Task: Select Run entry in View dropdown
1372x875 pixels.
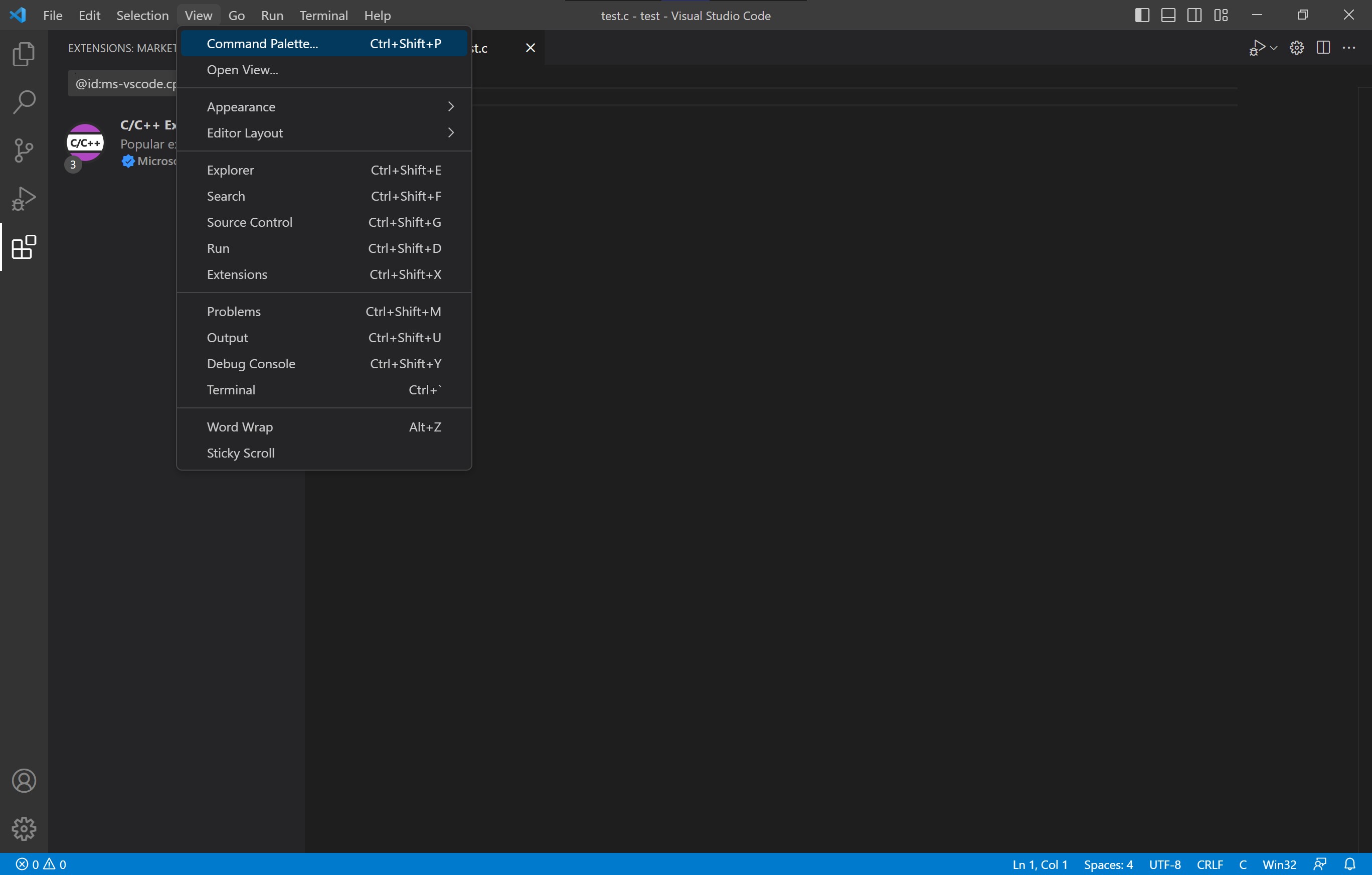Action: tap(324, 248)
